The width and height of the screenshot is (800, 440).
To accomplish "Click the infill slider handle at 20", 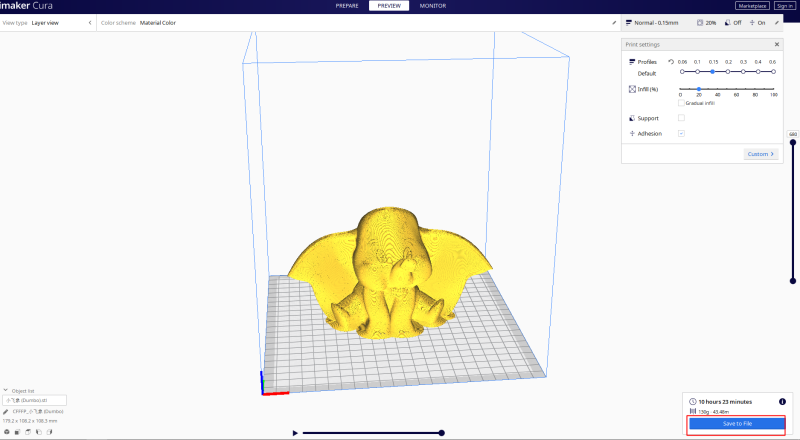I will click(699, 89).
